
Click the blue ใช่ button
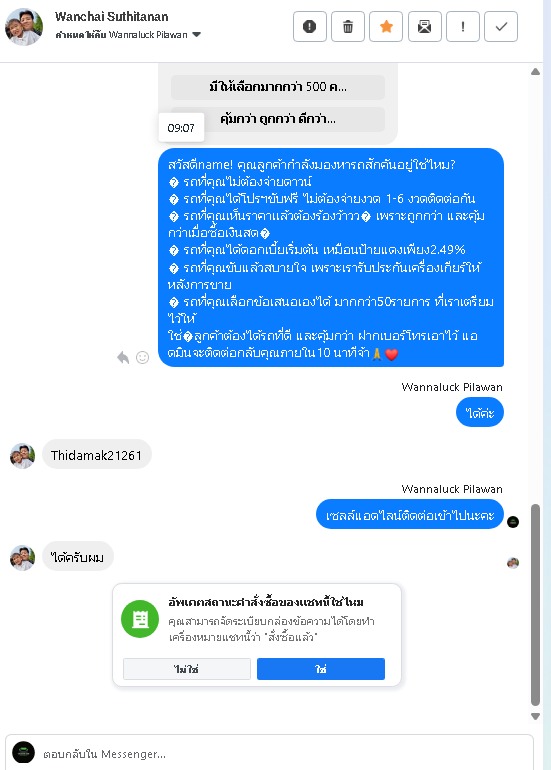(x=321, y=669)
